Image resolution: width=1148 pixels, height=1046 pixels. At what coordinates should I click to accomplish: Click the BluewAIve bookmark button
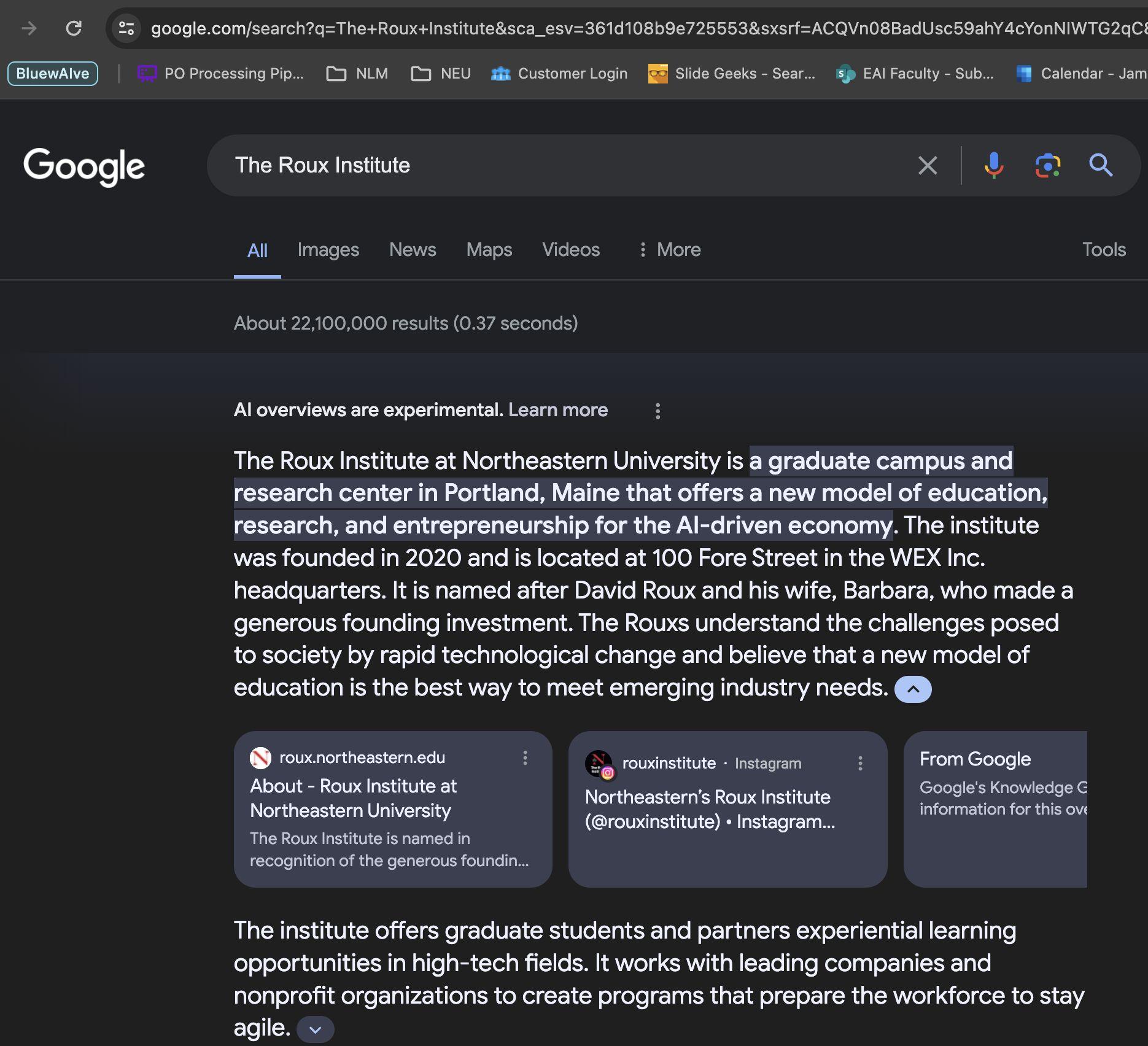pos(53,74)
